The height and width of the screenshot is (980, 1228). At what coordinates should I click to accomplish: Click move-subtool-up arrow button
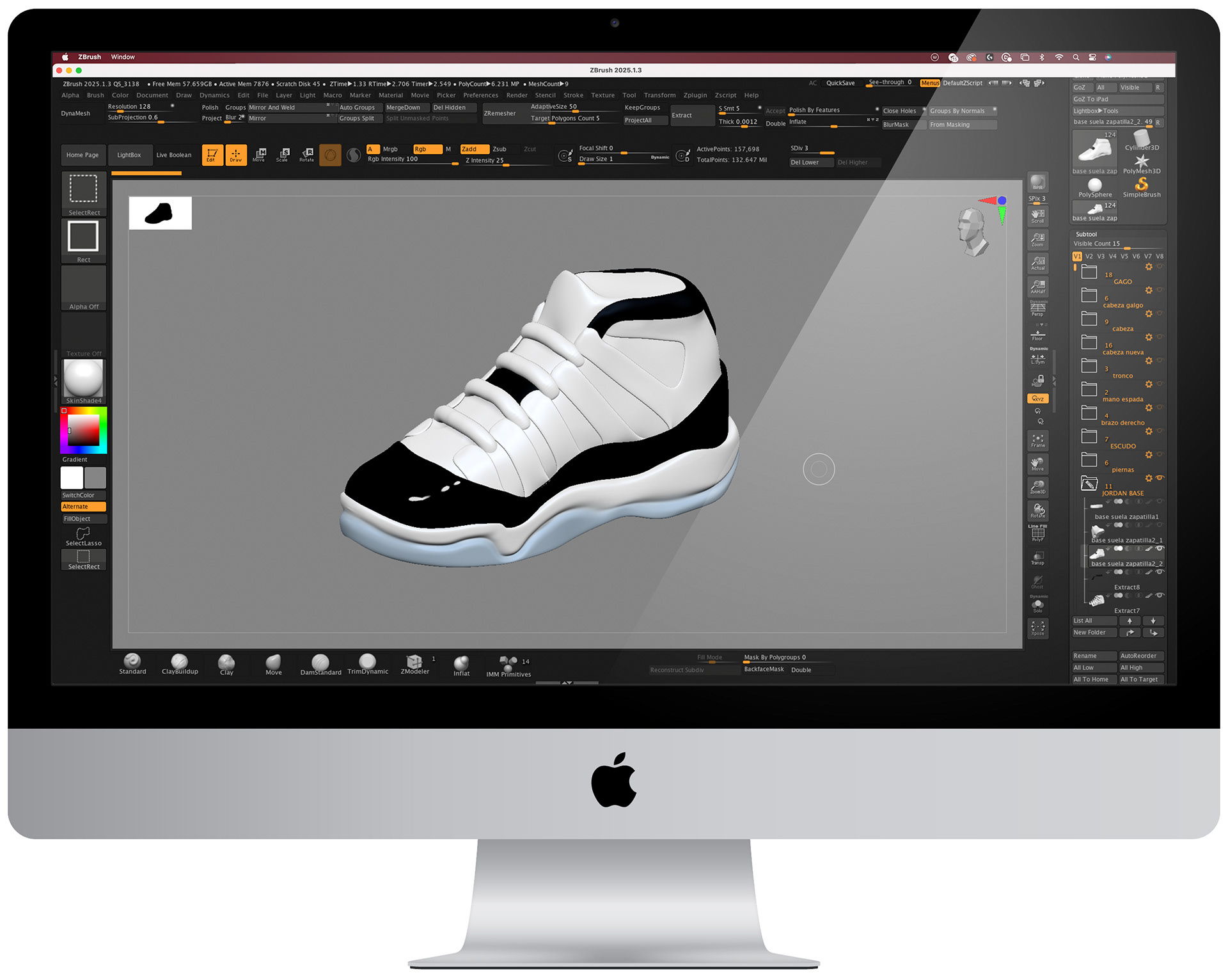coord(1130,620)
